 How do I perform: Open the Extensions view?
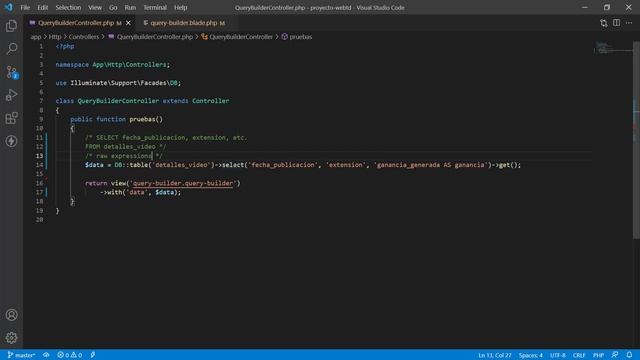pyautogui.click(x=11, y=118)
